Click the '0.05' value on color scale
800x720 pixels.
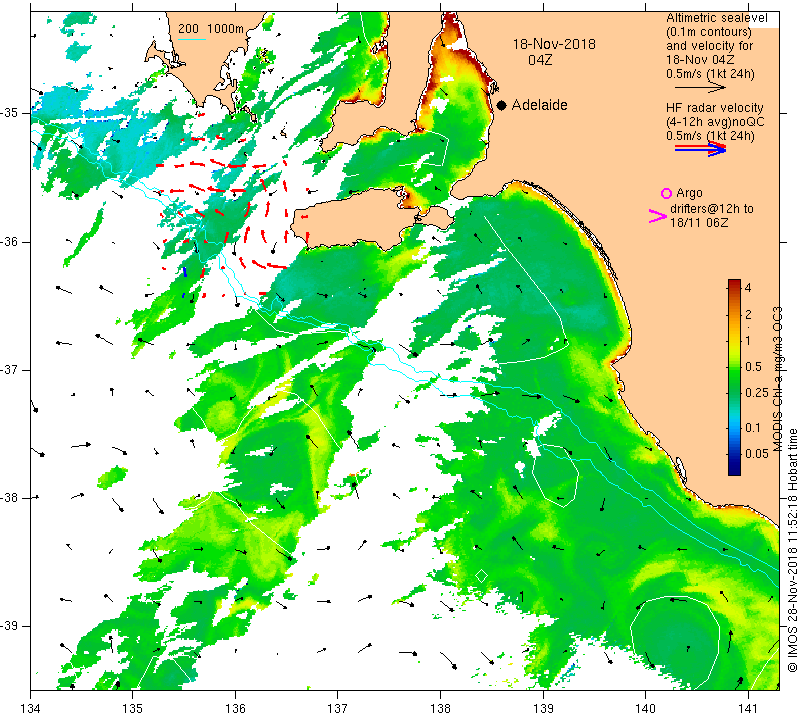756,454
